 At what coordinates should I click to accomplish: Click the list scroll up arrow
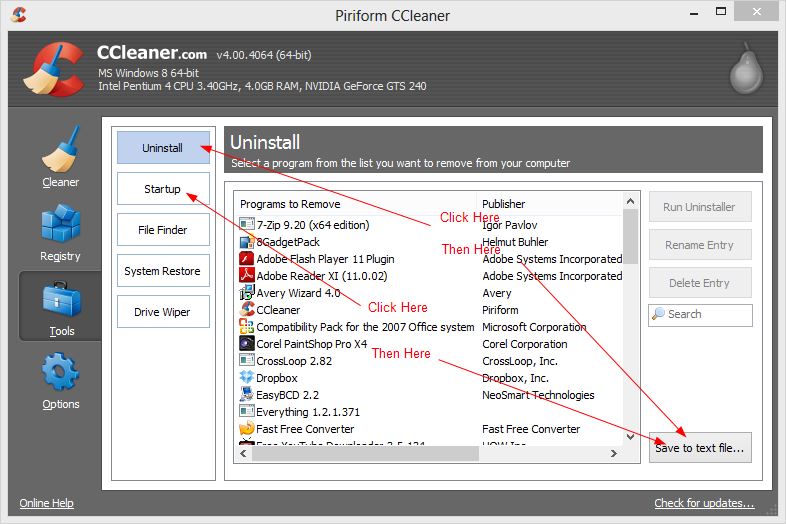631,201
